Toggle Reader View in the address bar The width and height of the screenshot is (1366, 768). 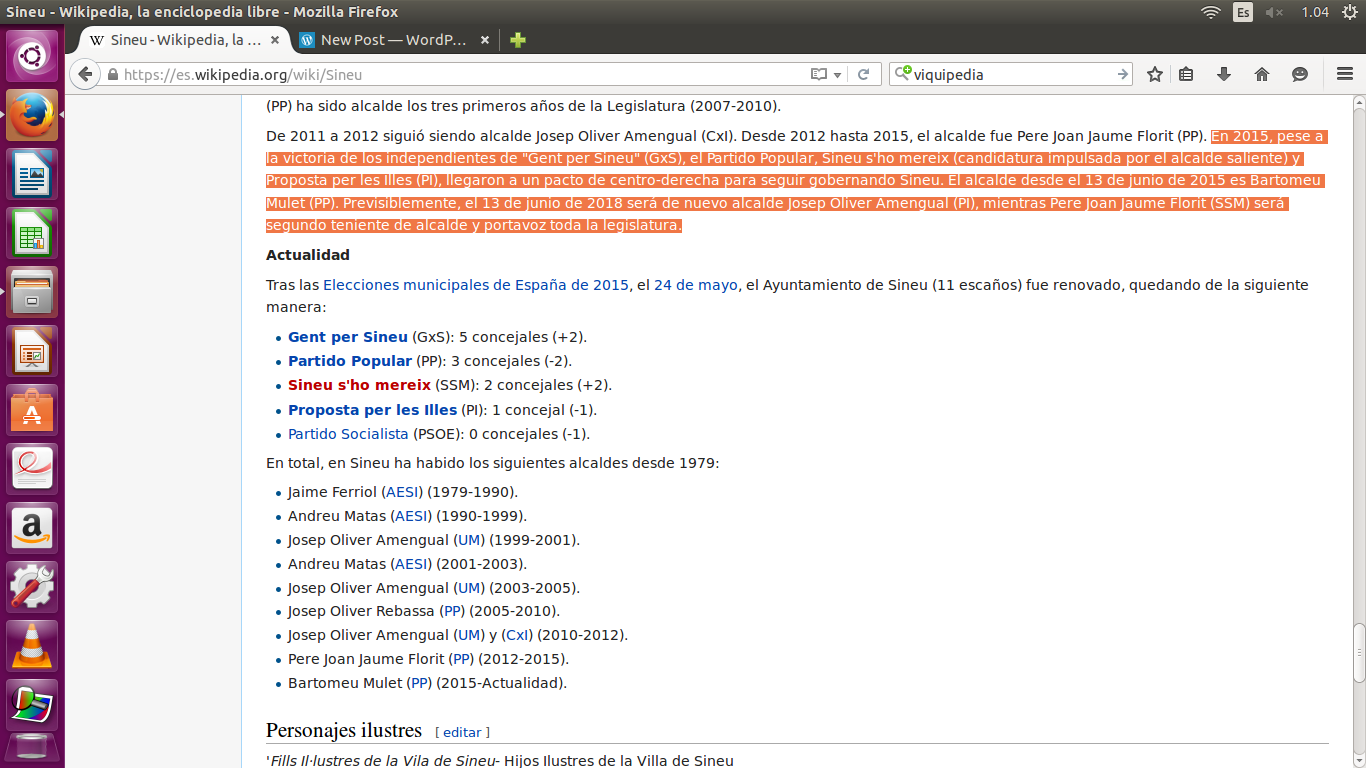pyautogui.click(x=819, y=74)
